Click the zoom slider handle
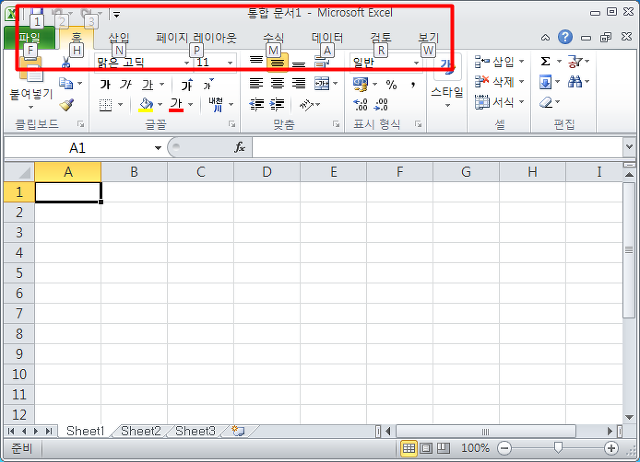The width and height of the screenshot is (640, 462). point(558,449)
